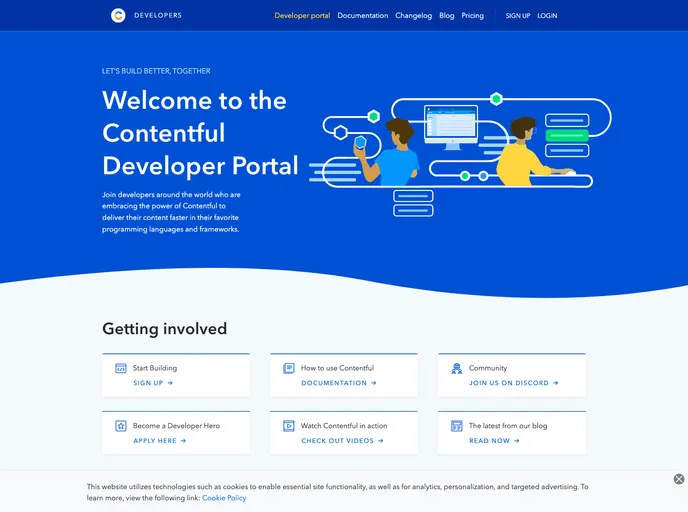The height and width of the screenshot is (512, 688).
Task: Click the arrow next to CHECK OUT VIDEOS
Action: pos(381,441)
